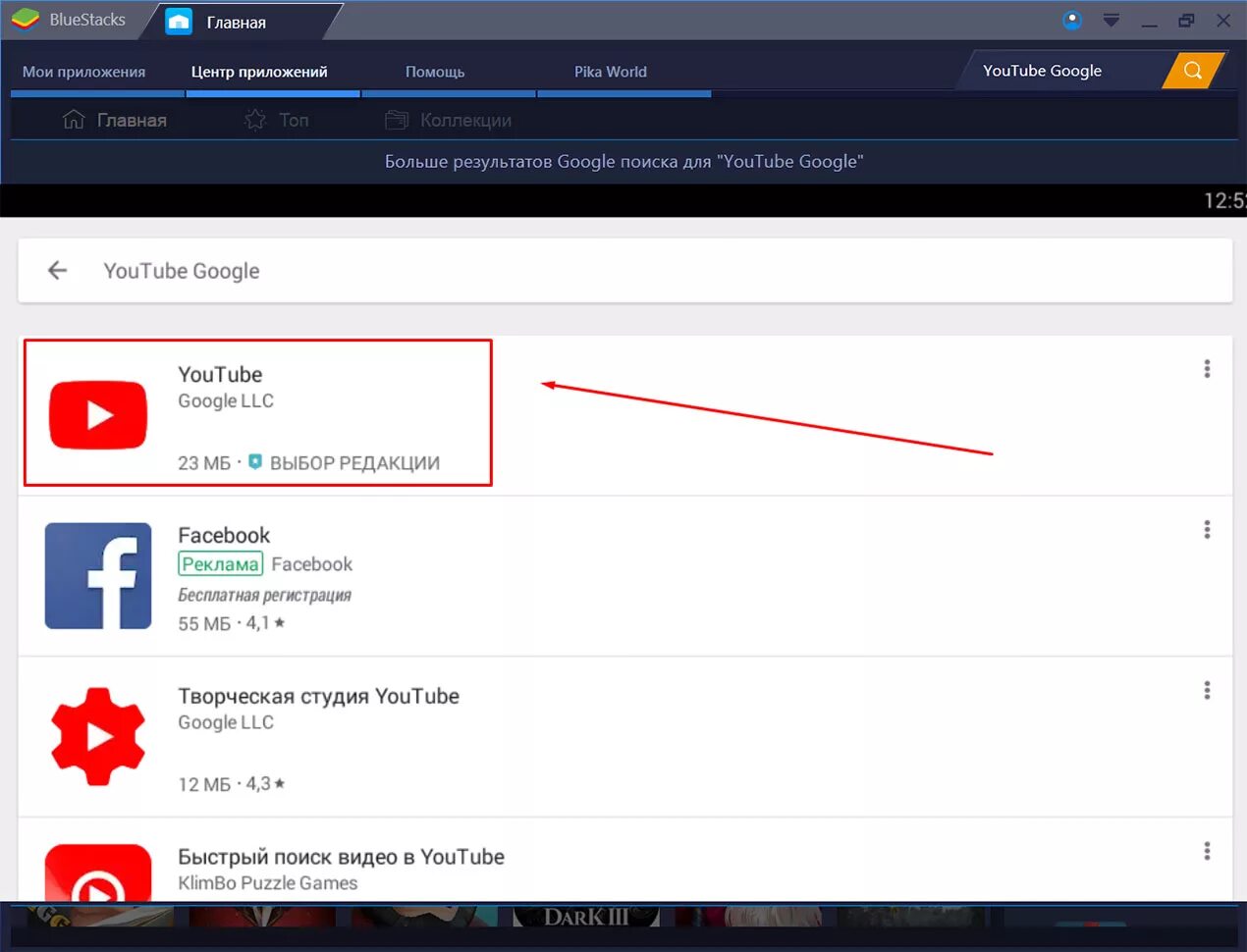The image size is (1247, 952).
Task: Open the YouTube app red play icon
Action: pos(98,414)
